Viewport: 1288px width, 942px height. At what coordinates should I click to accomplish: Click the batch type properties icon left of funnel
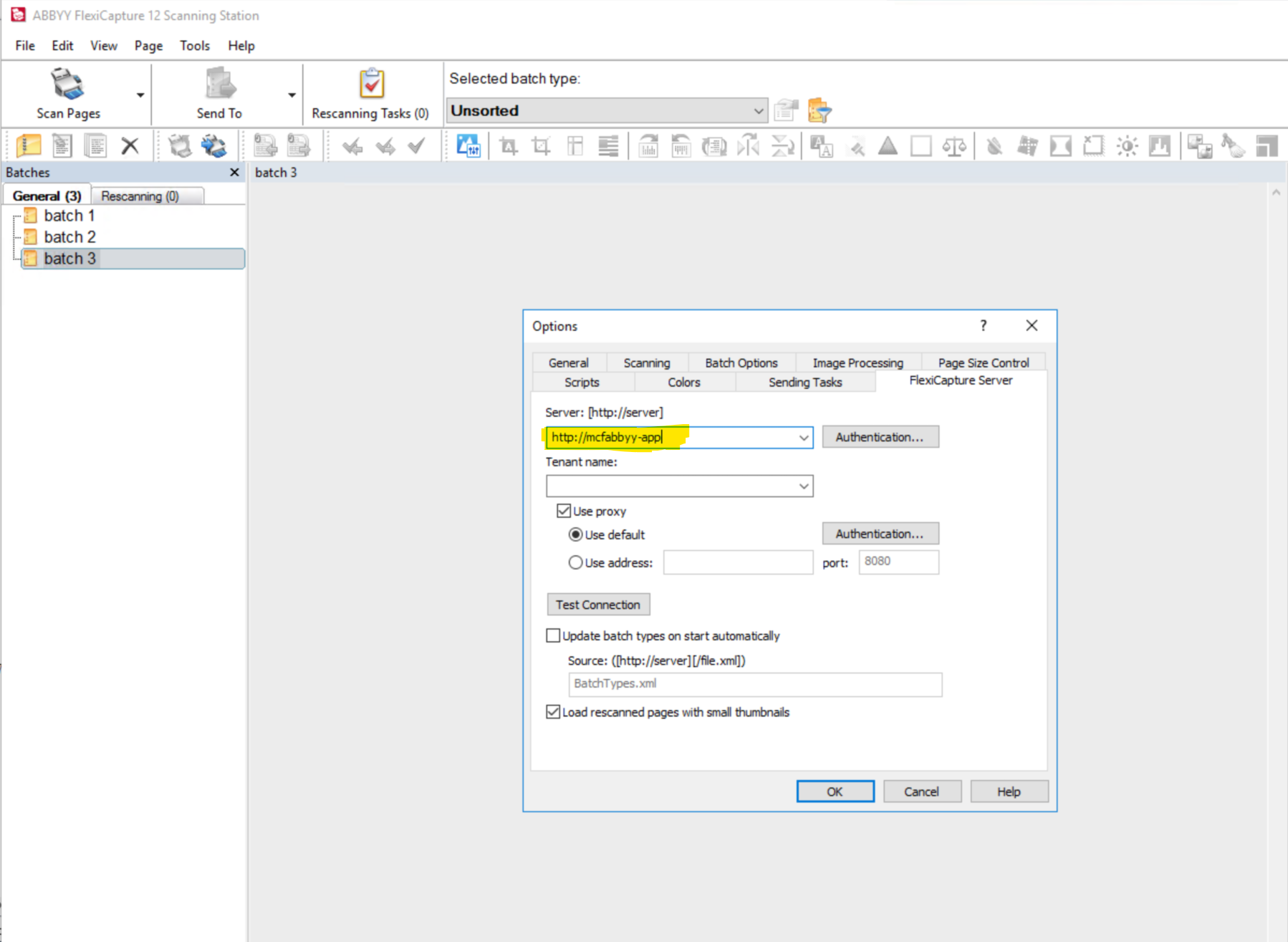pos(786,110)
